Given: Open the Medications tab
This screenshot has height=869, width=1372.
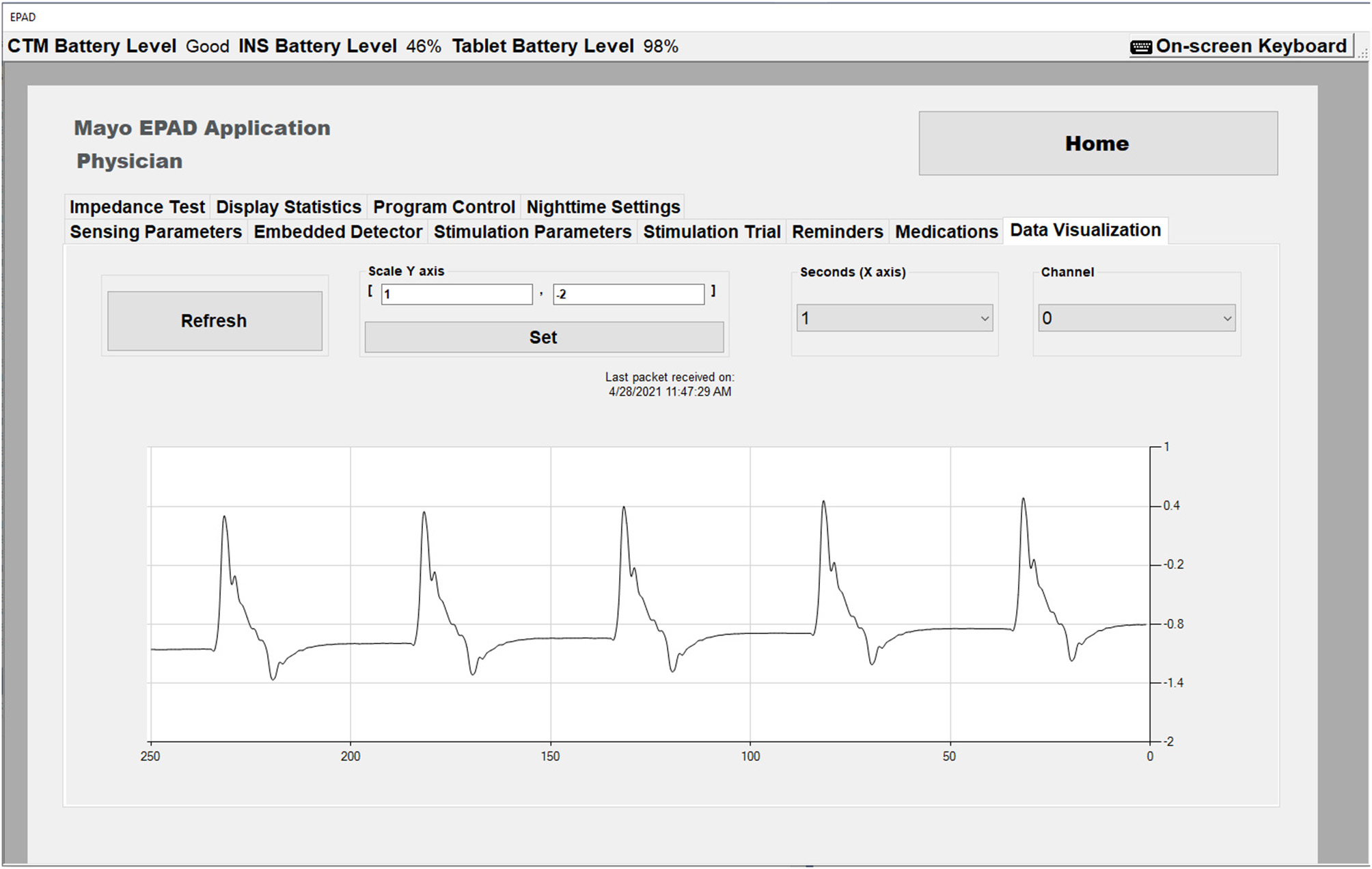Looking at the screenshot, I should [x=946, y=232].
